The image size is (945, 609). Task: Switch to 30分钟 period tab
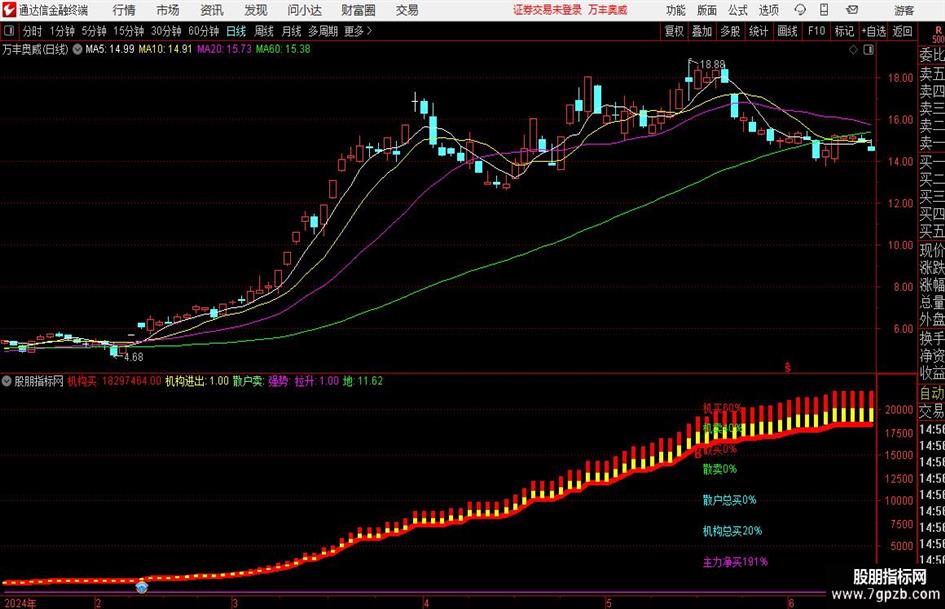click(166, 31)
